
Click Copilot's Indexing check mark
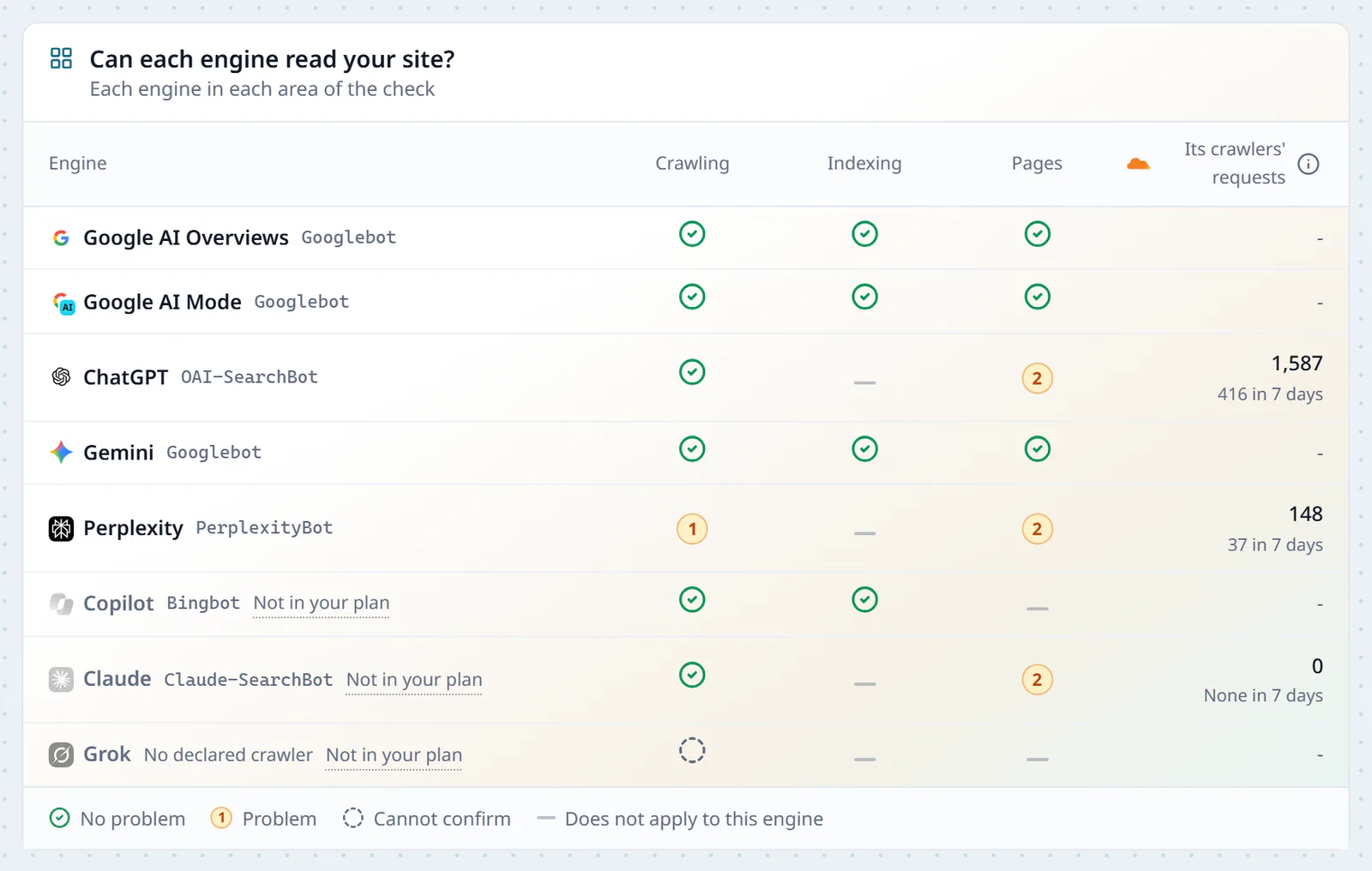coord(864,599)
